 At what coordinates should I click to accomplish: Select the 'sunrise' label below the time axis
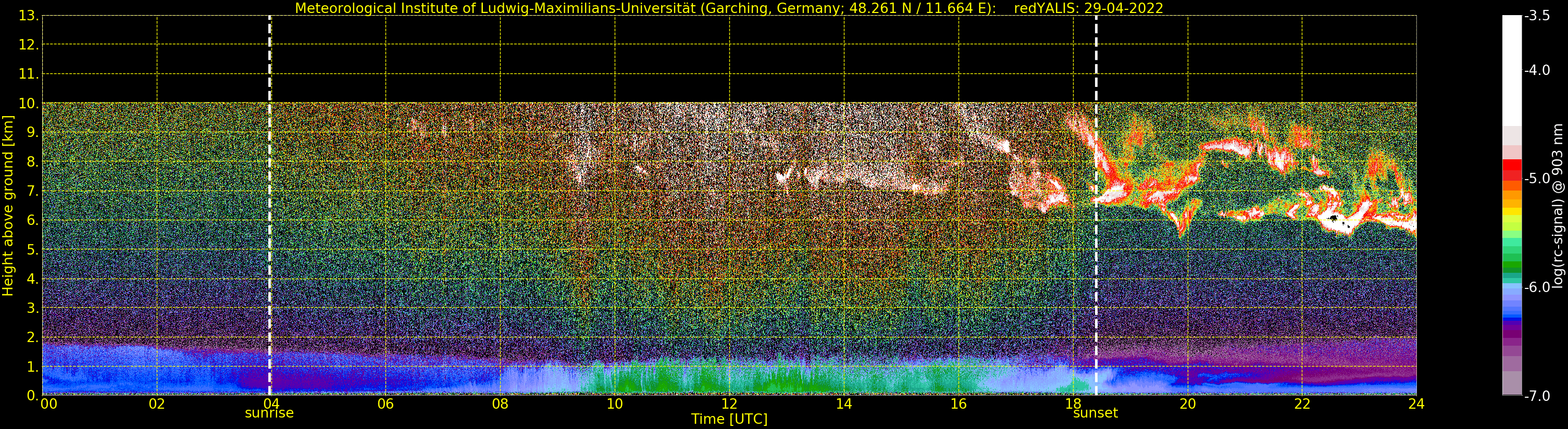click(269, 413)
